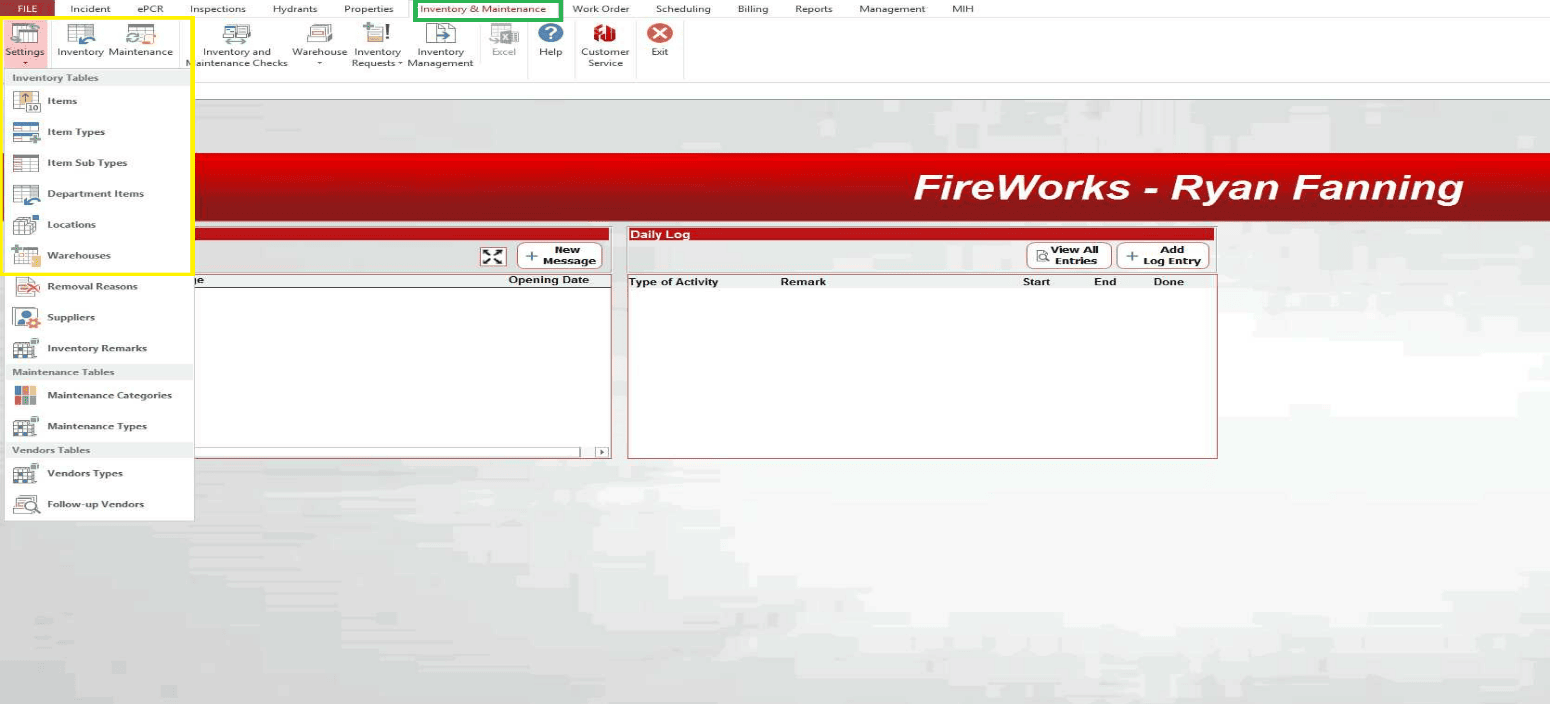Screen dimensions: 1550x704
Task: Click the Remark column header
Action: point(803,282)
